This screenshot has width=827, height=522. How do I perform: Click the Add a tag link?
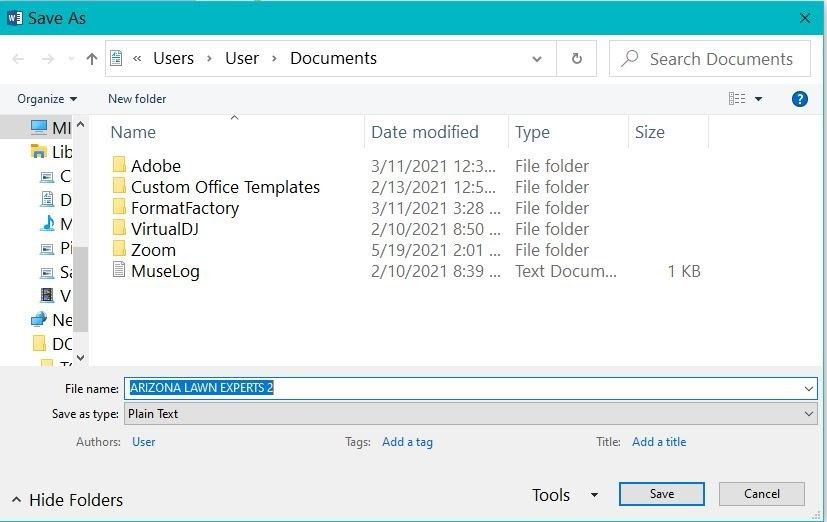point(407,441)
